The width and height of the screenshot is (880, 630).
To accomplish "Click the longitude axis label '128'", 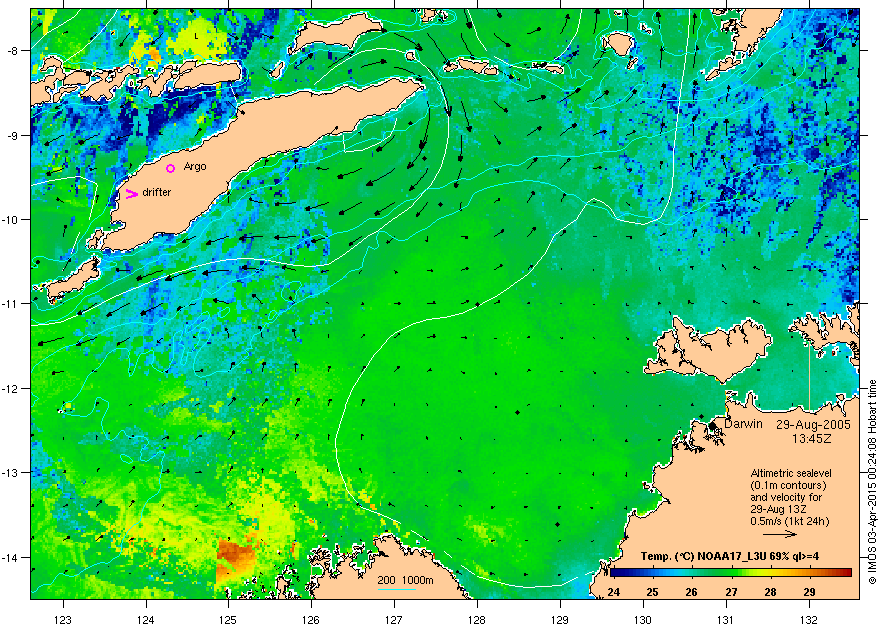I will (477, 620).
